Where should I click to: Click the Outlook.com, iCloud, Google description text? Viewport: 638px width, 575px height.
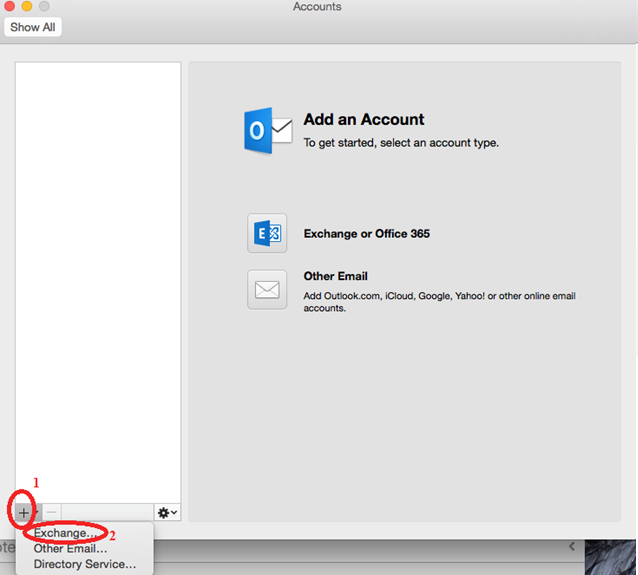point(439,302)
